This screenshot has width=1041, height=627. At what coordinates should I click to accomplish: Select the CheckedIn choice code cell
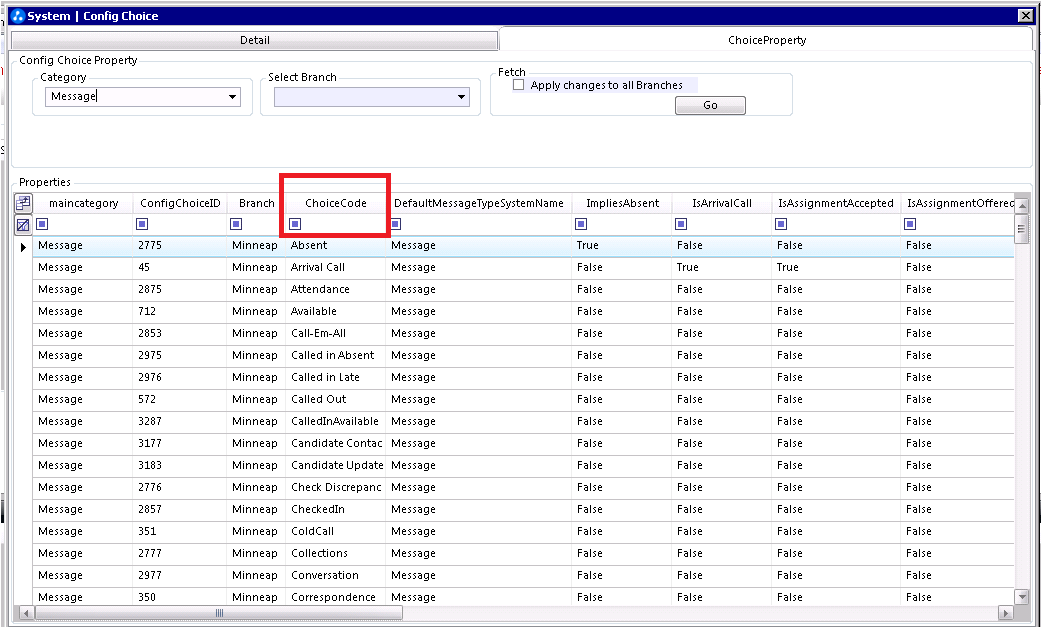pyautogui.click(x=335, y=509)
